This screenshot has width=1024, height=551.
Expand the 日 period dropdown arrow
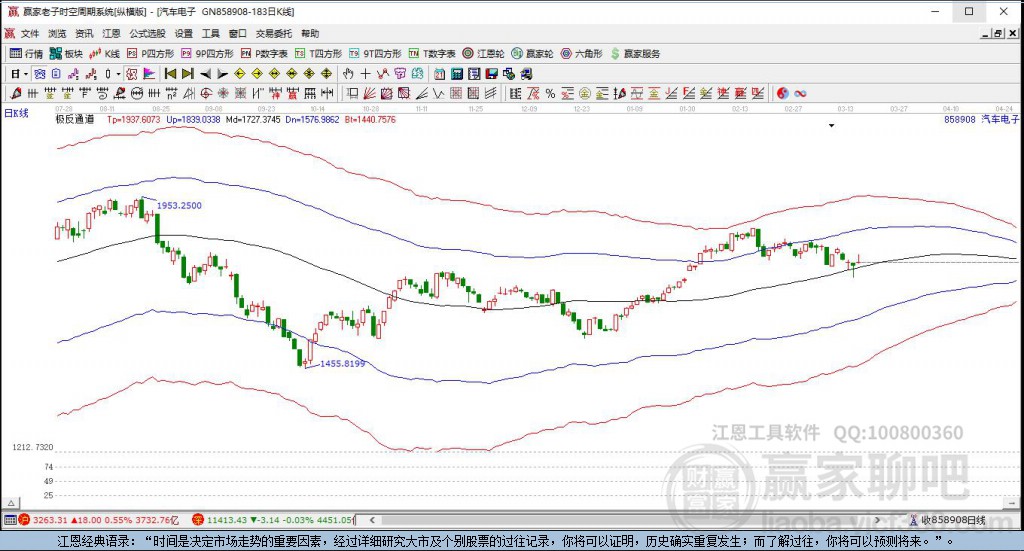tap(25, 74)
